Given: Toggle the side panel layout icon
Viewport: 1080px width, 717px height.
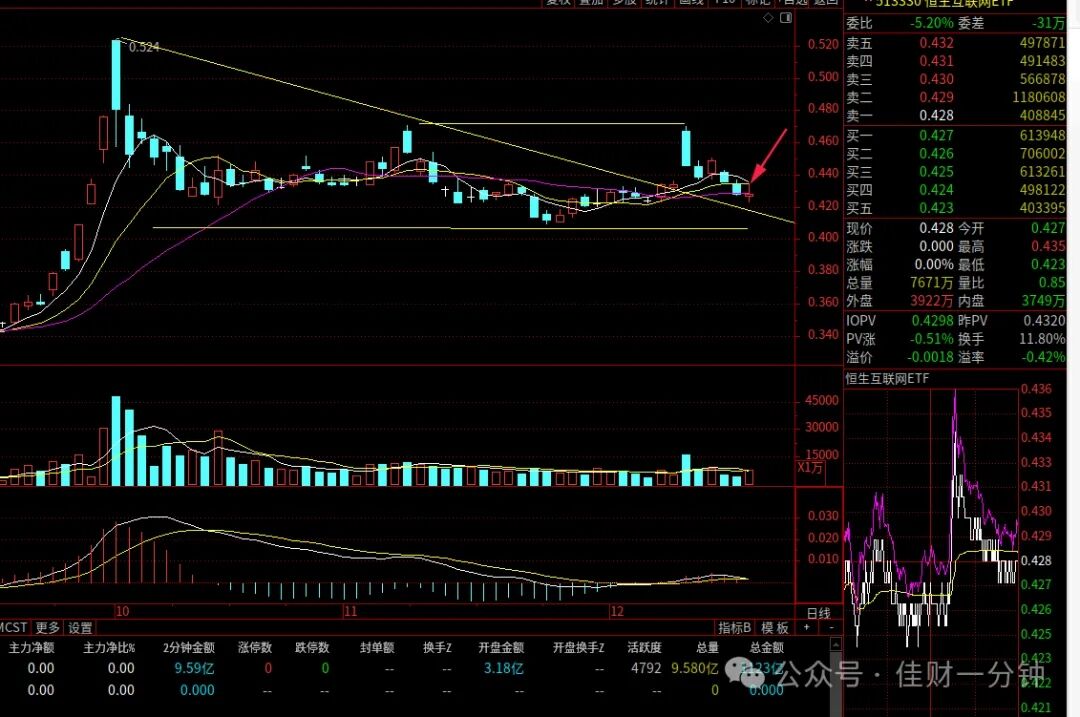Looking at the screenshot, I should pyautogui.click(x=786, y=19).
